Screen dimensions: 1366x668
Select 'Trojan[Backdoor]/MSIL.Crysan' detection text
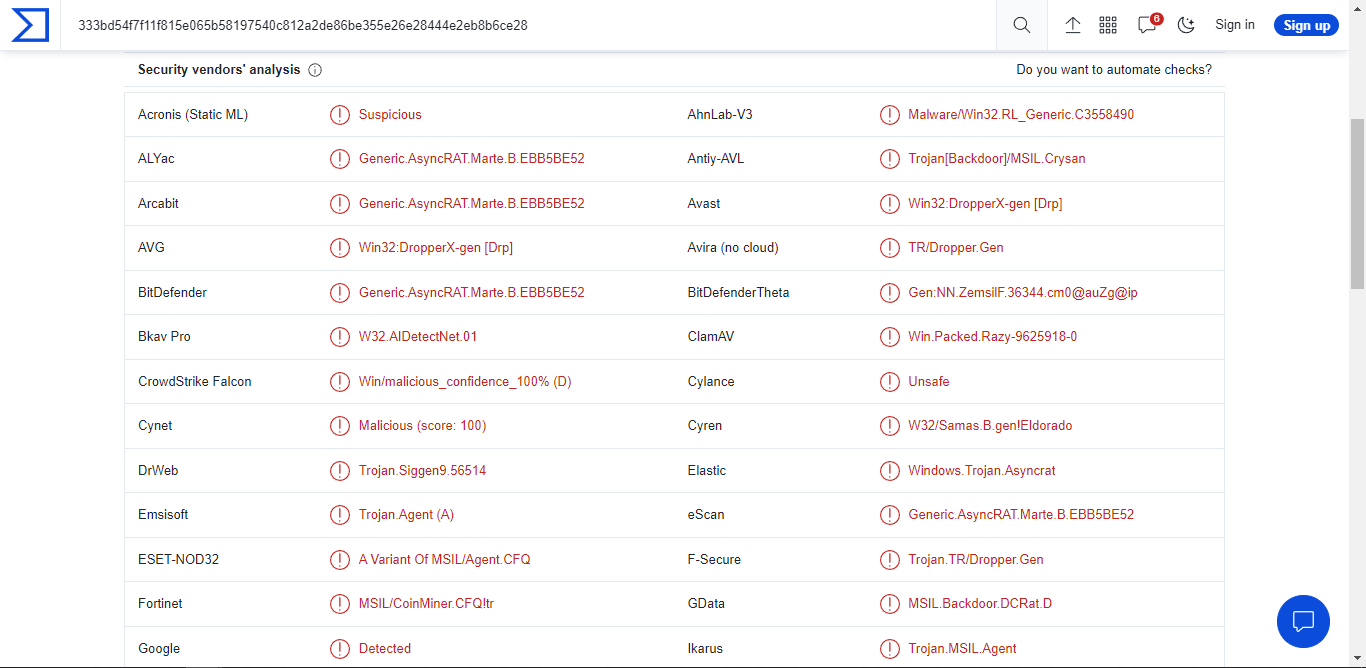[997, 159]
